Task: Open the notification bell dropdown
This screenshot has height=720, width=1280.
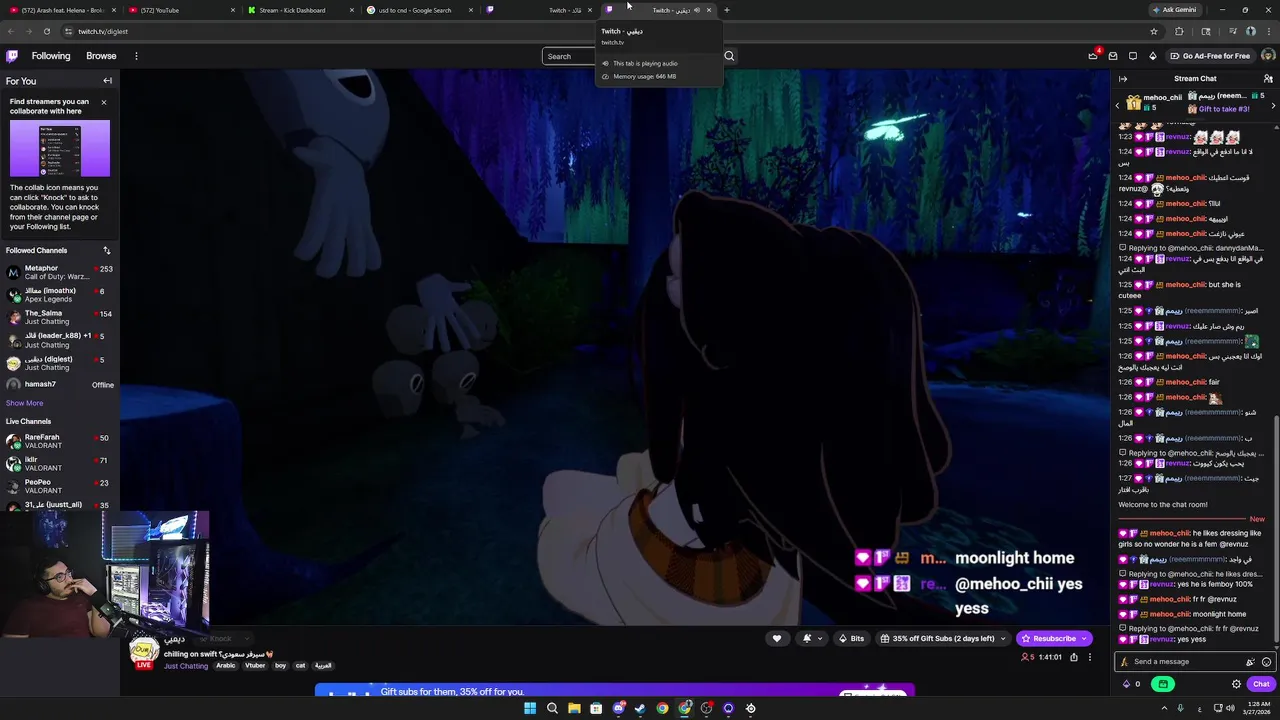Action: [x=812, y=638]
